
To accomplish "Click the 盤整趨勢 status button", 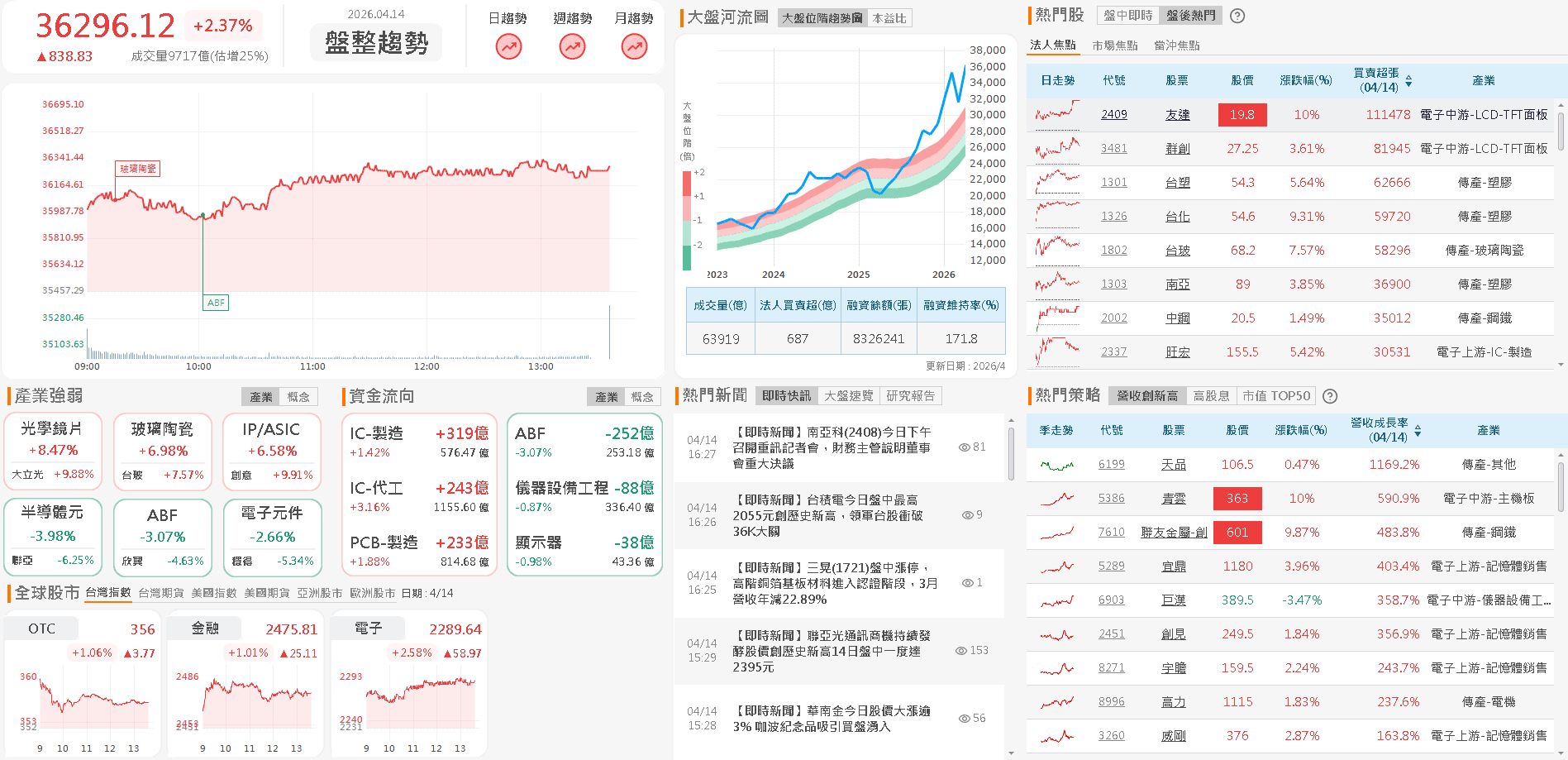I will (376, 43).
